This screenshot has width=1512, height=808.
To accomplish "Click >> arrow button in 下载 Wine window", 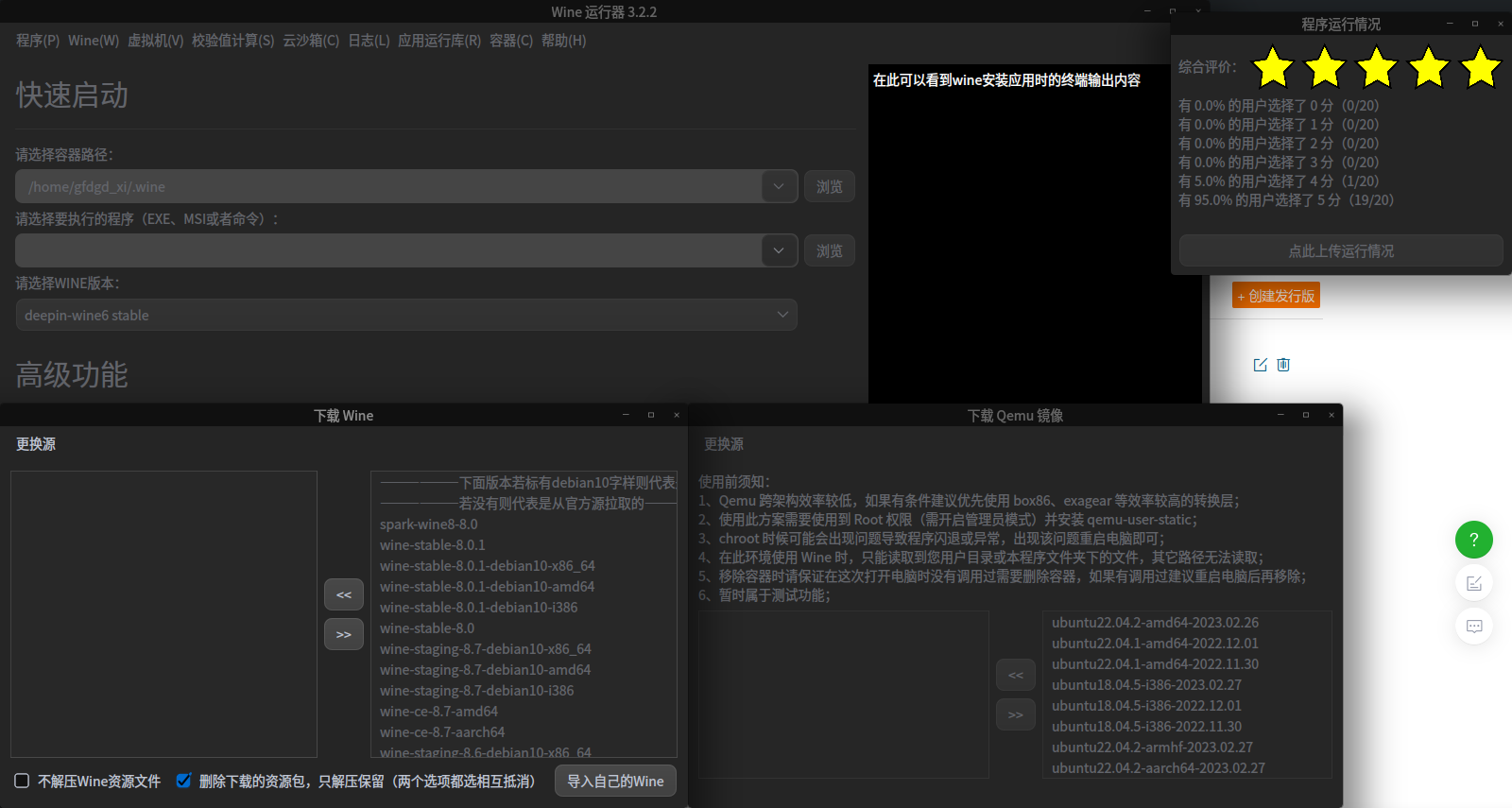I will [x=344, y=634].
